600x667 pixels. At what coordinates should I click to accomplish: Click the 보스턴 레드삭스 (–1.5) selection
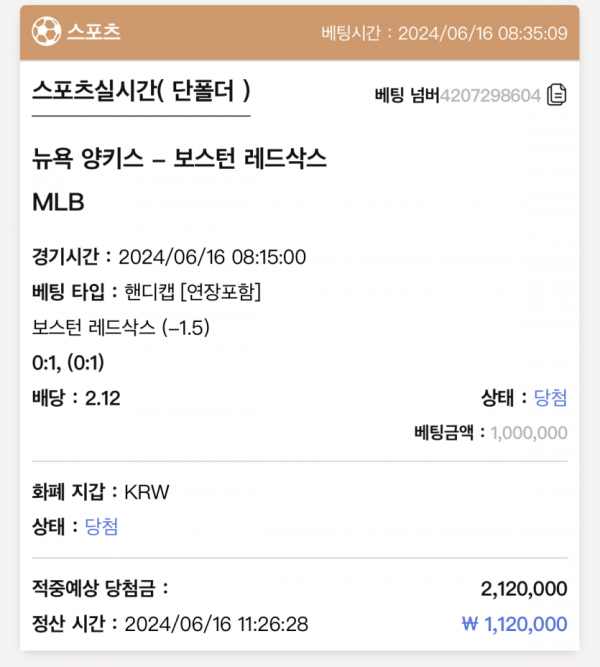[x=121, y=327]
